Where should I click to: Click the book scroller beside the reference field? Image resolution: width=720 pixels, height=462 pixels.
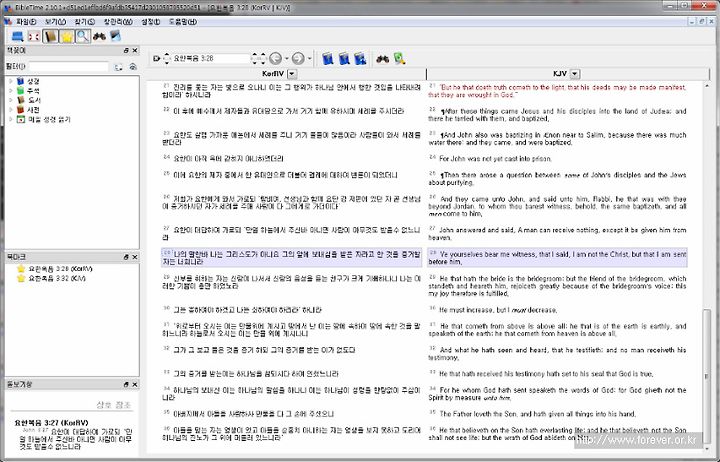point(167,58)
